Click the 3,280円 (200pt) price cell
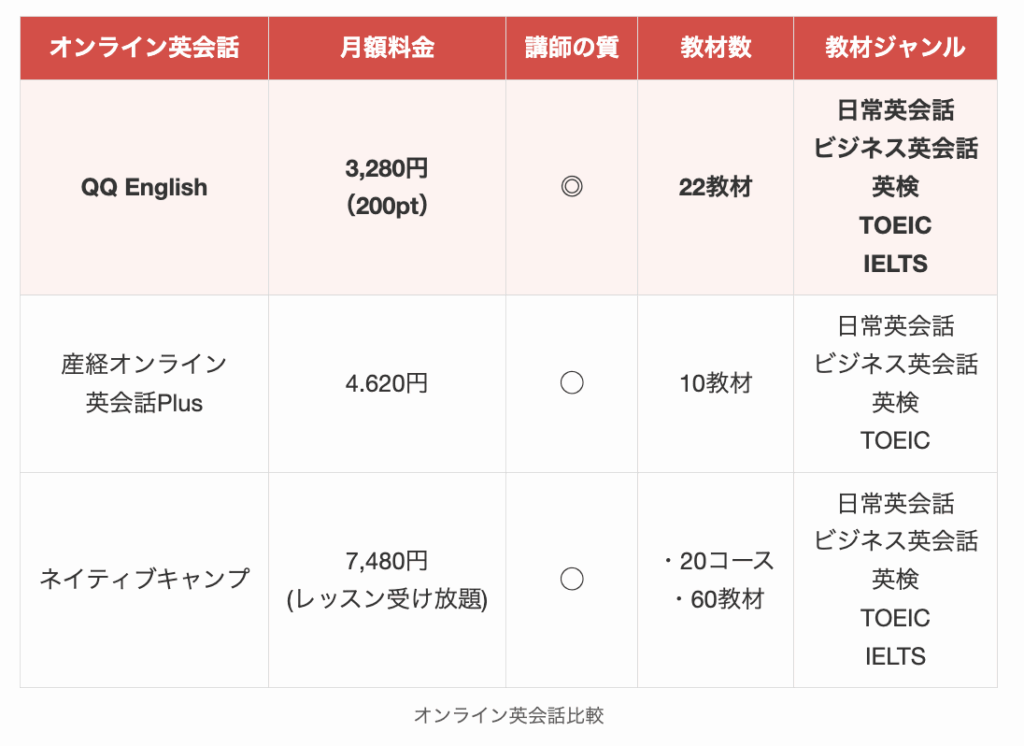This screenshot has height=746, width=1024. (x=387, y=187)
